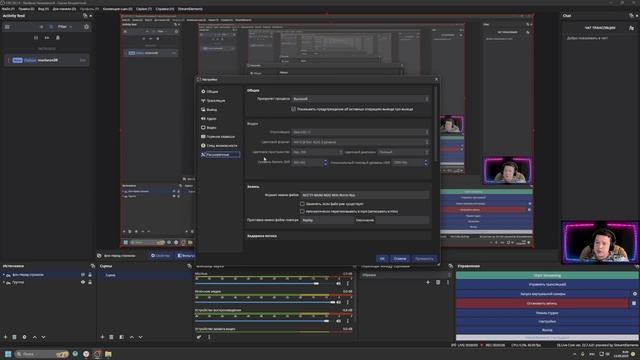The image size is (640, 360).
Task: Open Filter dropdown in Activity feed
Action: pyautogui.click(x=64, y=27)
